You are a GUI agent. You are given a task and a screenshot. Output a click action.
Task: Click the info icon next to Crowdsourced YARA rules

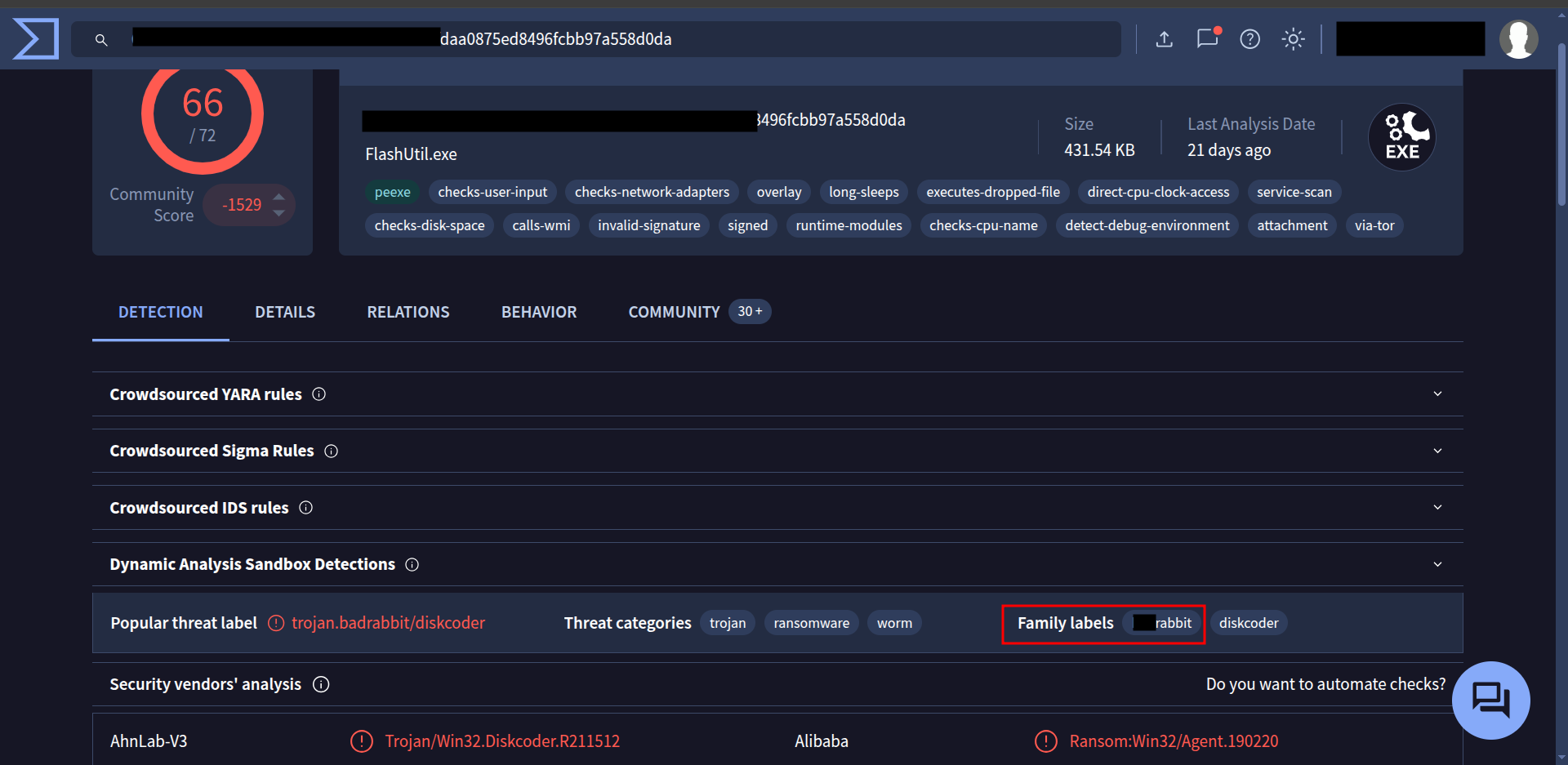(318, 394)
